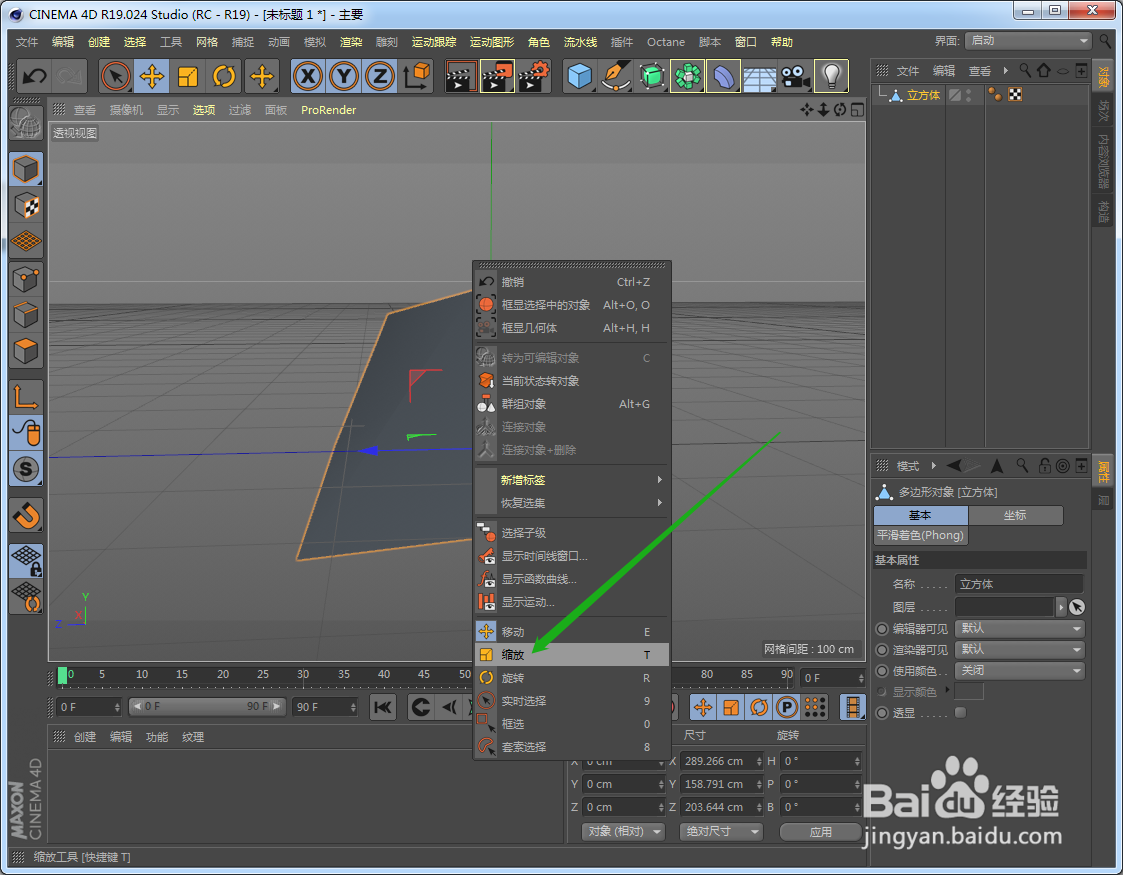Screen dimensions: 1123x875
Task: Add a Cube primitive from the toolbar
Action: [x=579, y=77]
